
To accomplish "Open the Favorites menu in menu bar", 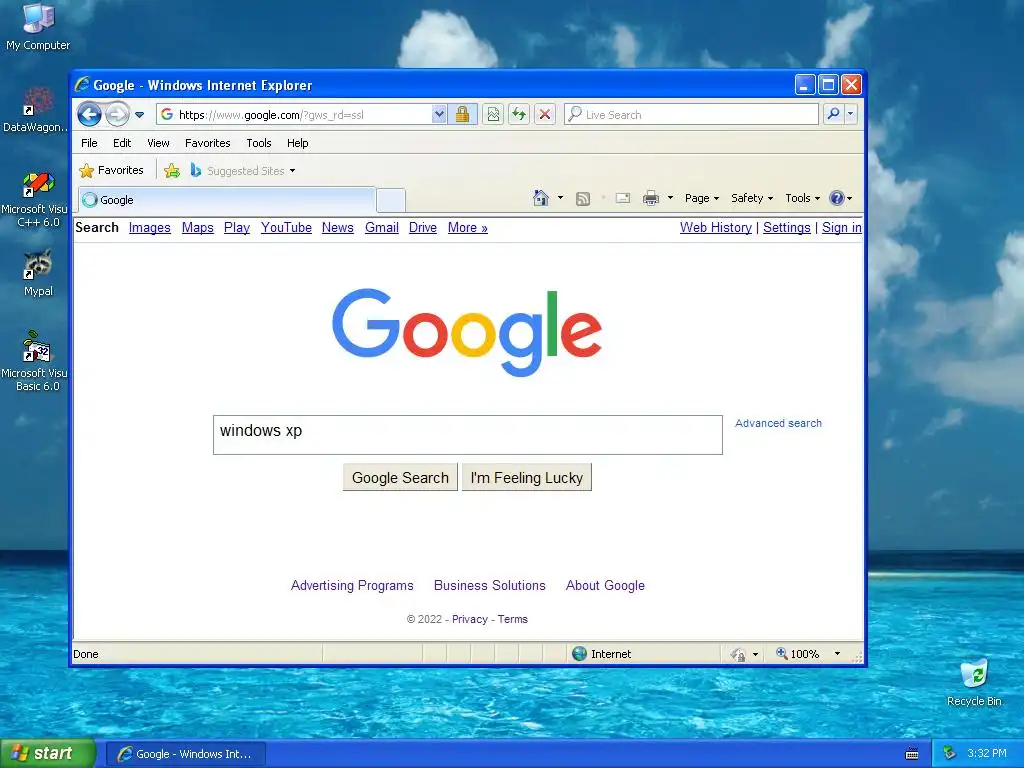I will (x=208, y=143).
